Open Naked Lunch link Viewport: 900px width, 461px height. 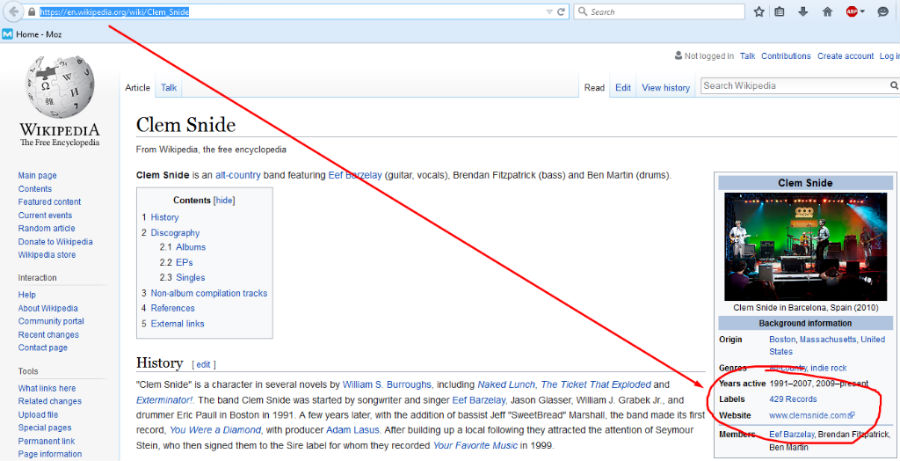coord(507,384)
